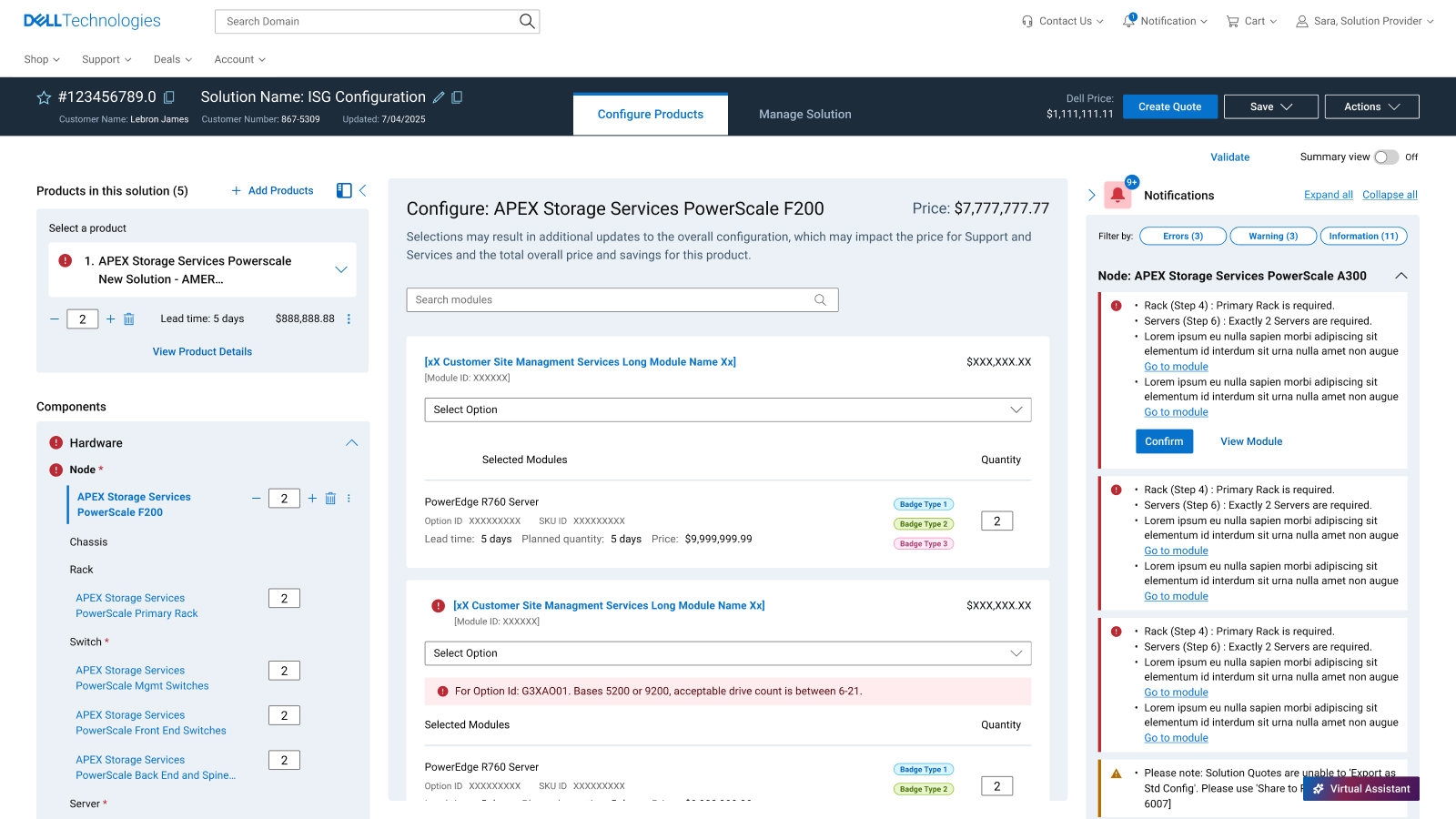Open the Save dropdown
This screenshot has width=1456, height=819.
1270,106
